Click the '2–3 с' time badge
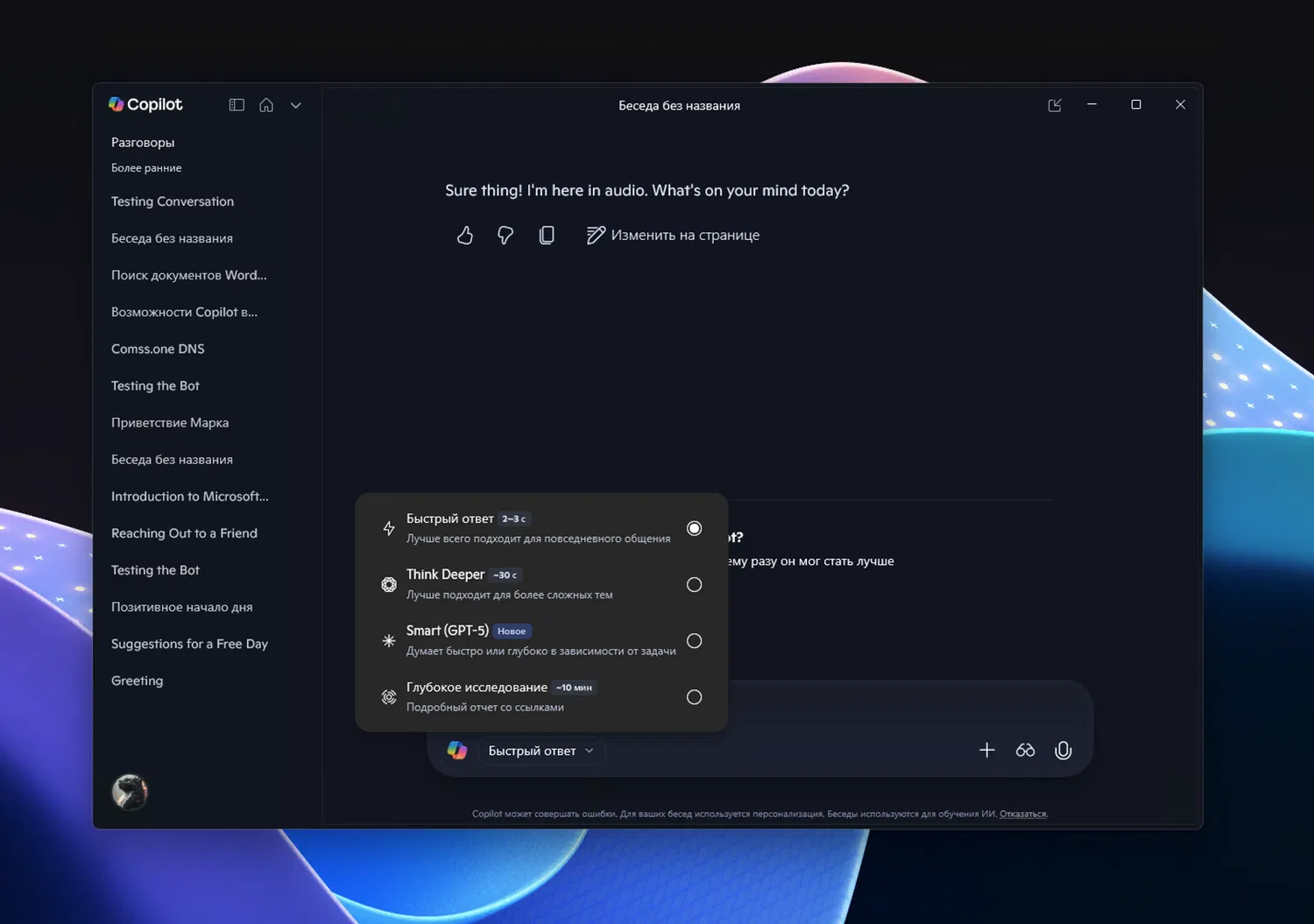 coord(514,518)
